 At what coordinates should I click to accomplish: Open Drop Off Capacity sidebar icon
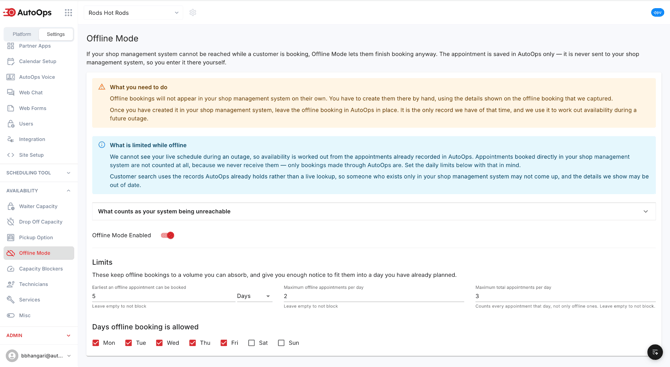click(x=11, y=222)
